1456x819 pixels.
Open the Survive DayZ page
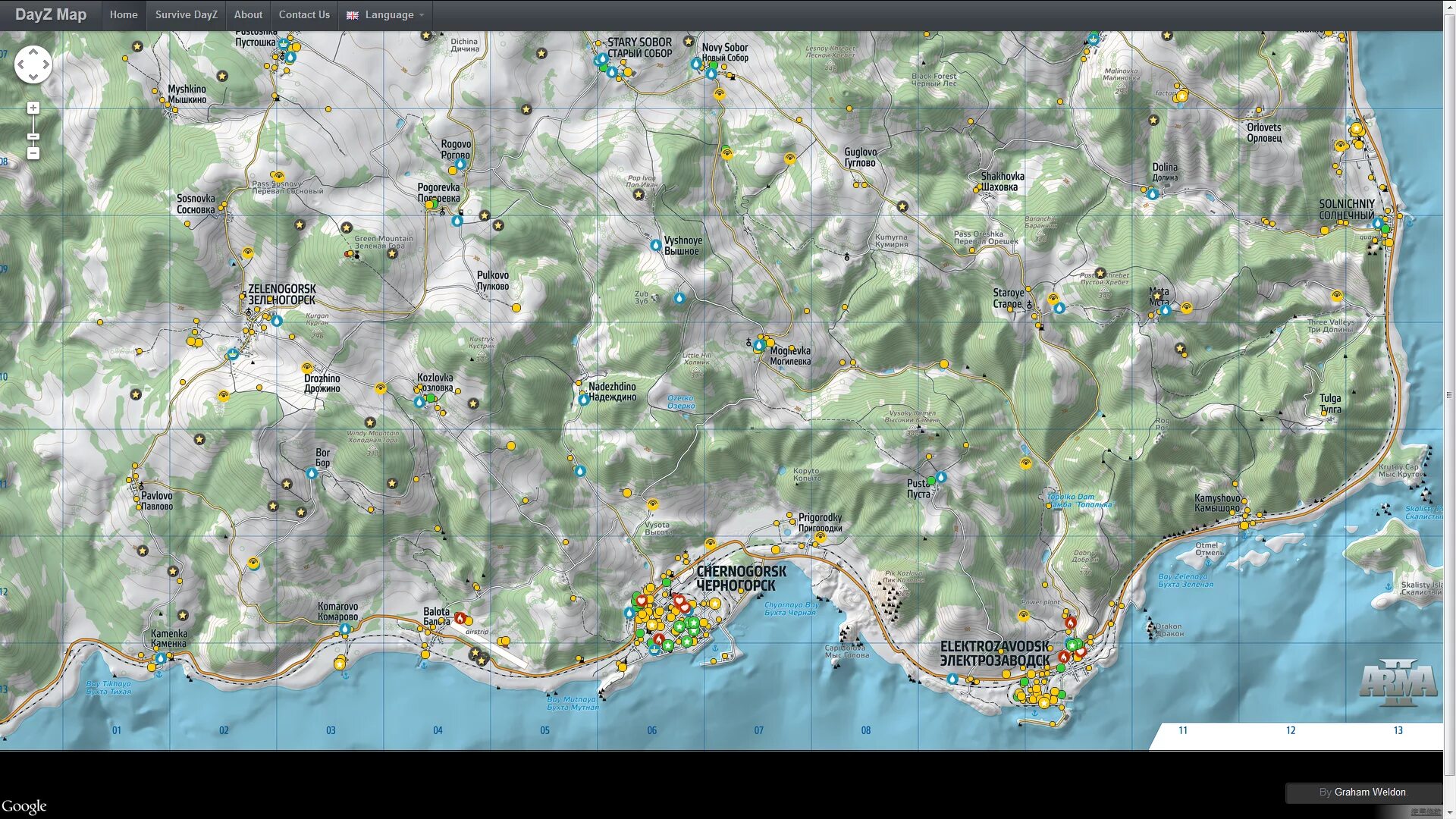click(186, 14)
